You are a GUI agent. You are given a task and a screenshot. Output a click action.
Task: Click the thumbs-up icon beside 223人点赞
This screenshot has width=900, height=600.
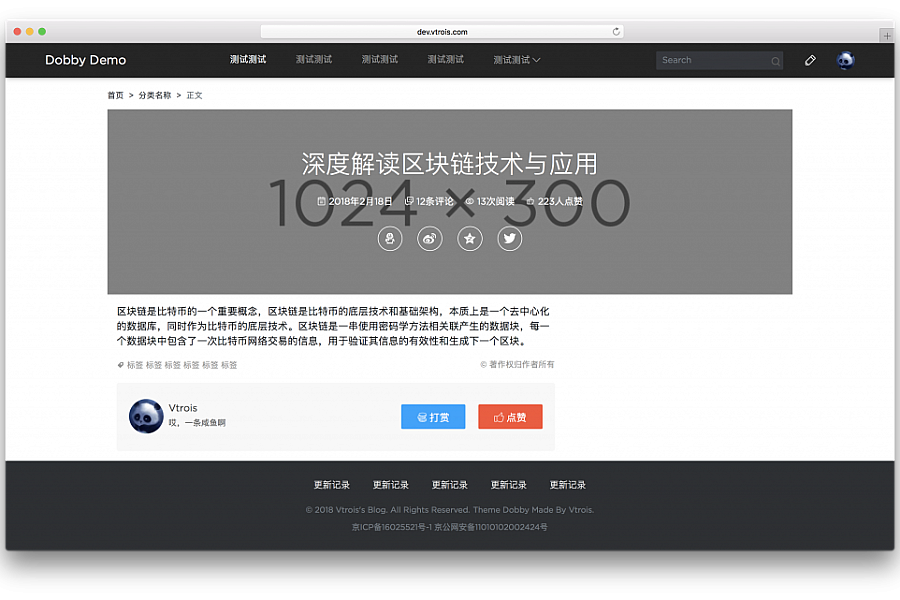530,202
